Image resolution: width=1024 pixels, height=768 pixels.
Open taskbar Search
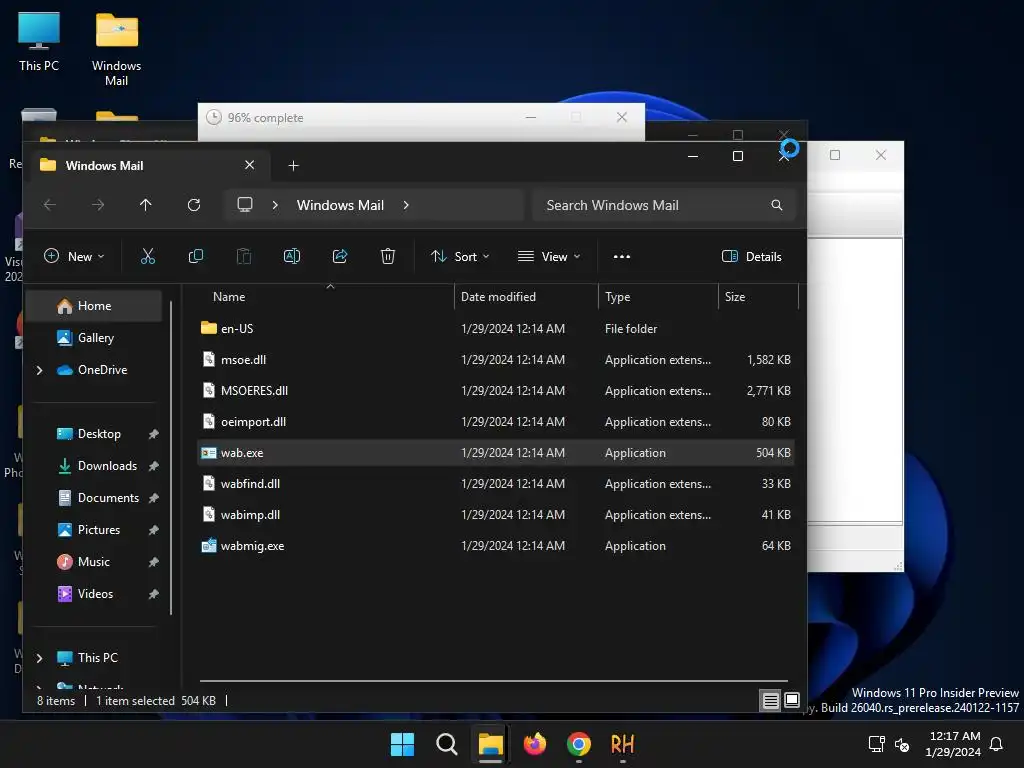447,744
